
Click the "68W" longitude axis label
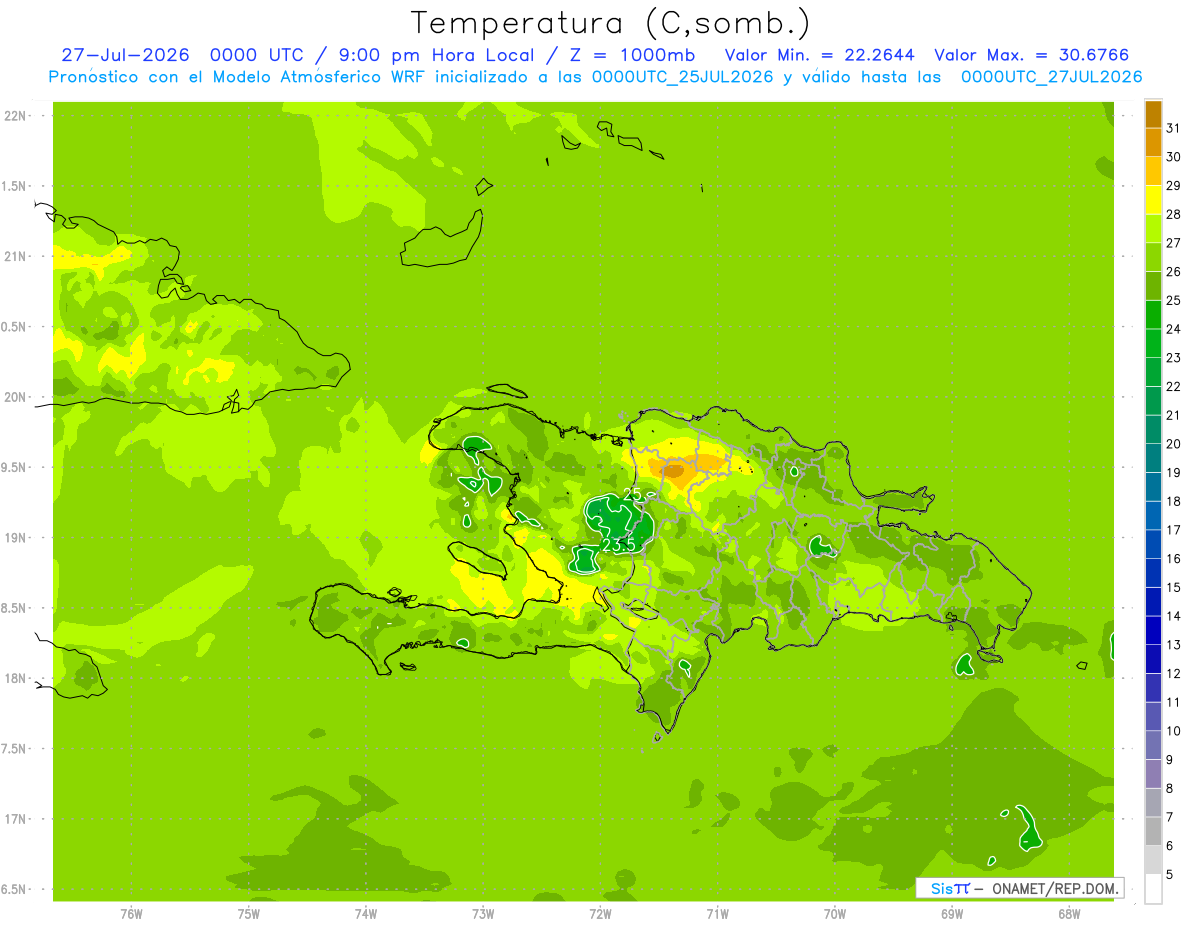point(1069,914)
